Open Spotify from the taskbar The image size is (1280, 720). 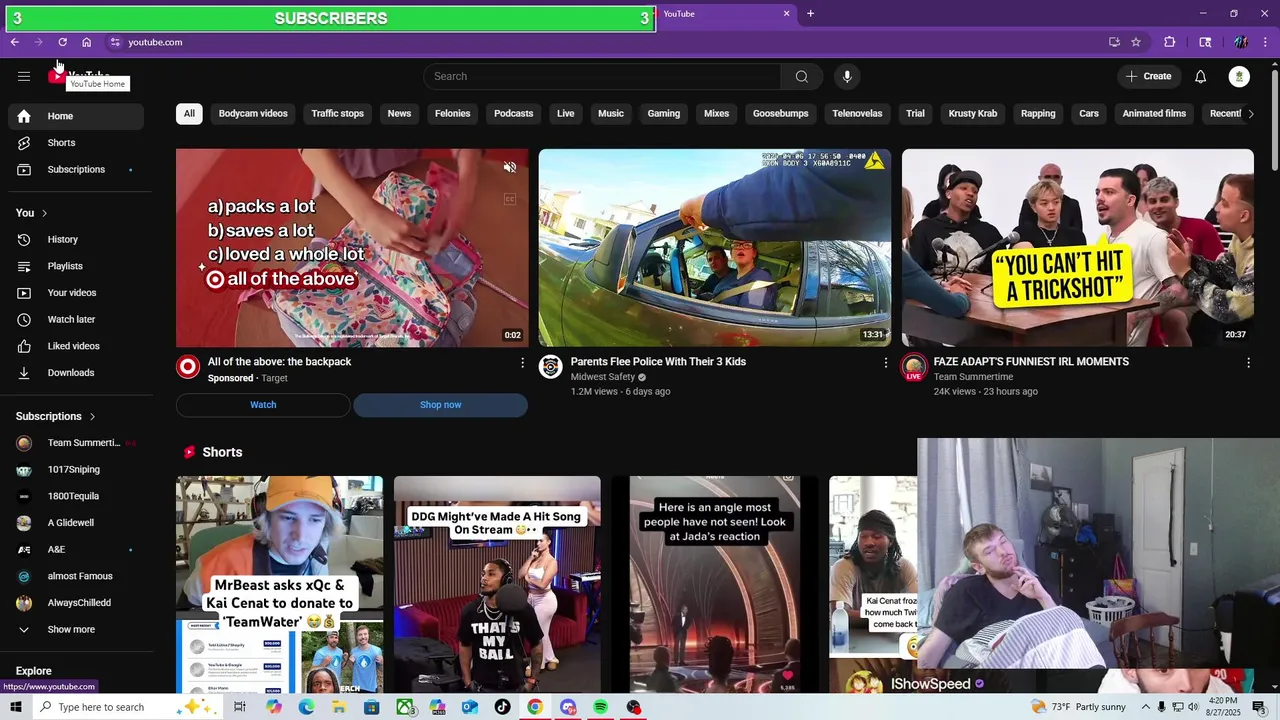pos(600,707)
